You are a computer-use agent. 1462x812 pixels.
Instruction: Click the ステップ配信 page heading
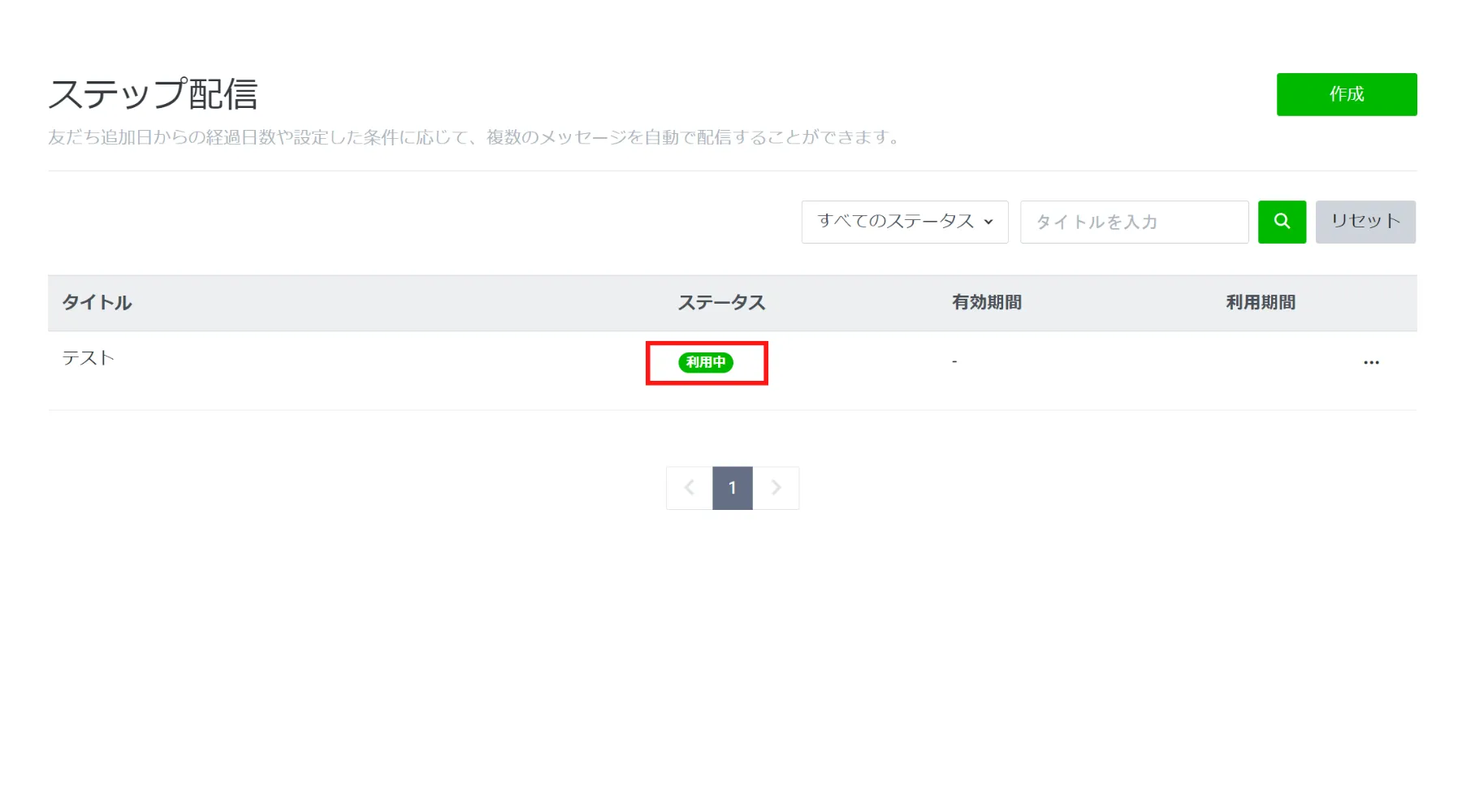tap(153, 94)
